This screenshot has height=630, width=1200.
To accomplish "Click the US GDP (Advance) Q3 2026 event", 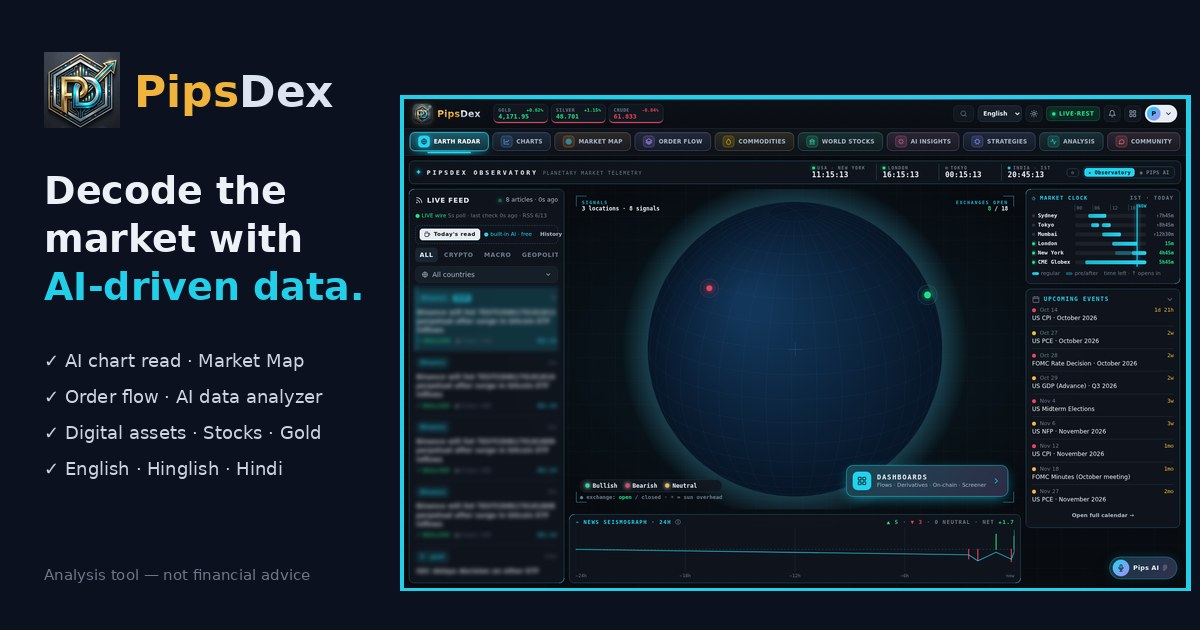I will pyautogui.click(x=1102, y=381).
